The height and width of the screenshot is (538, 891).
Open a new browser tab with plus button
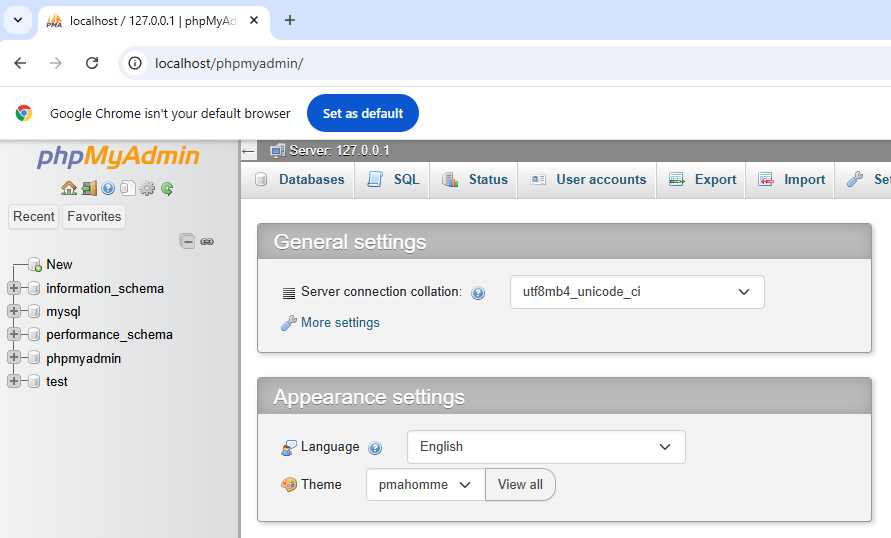290,20
